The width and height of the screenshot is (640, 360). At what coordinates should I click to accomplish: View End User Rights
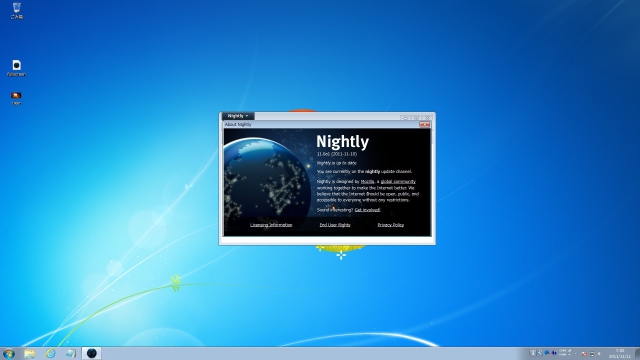[335, 225]
